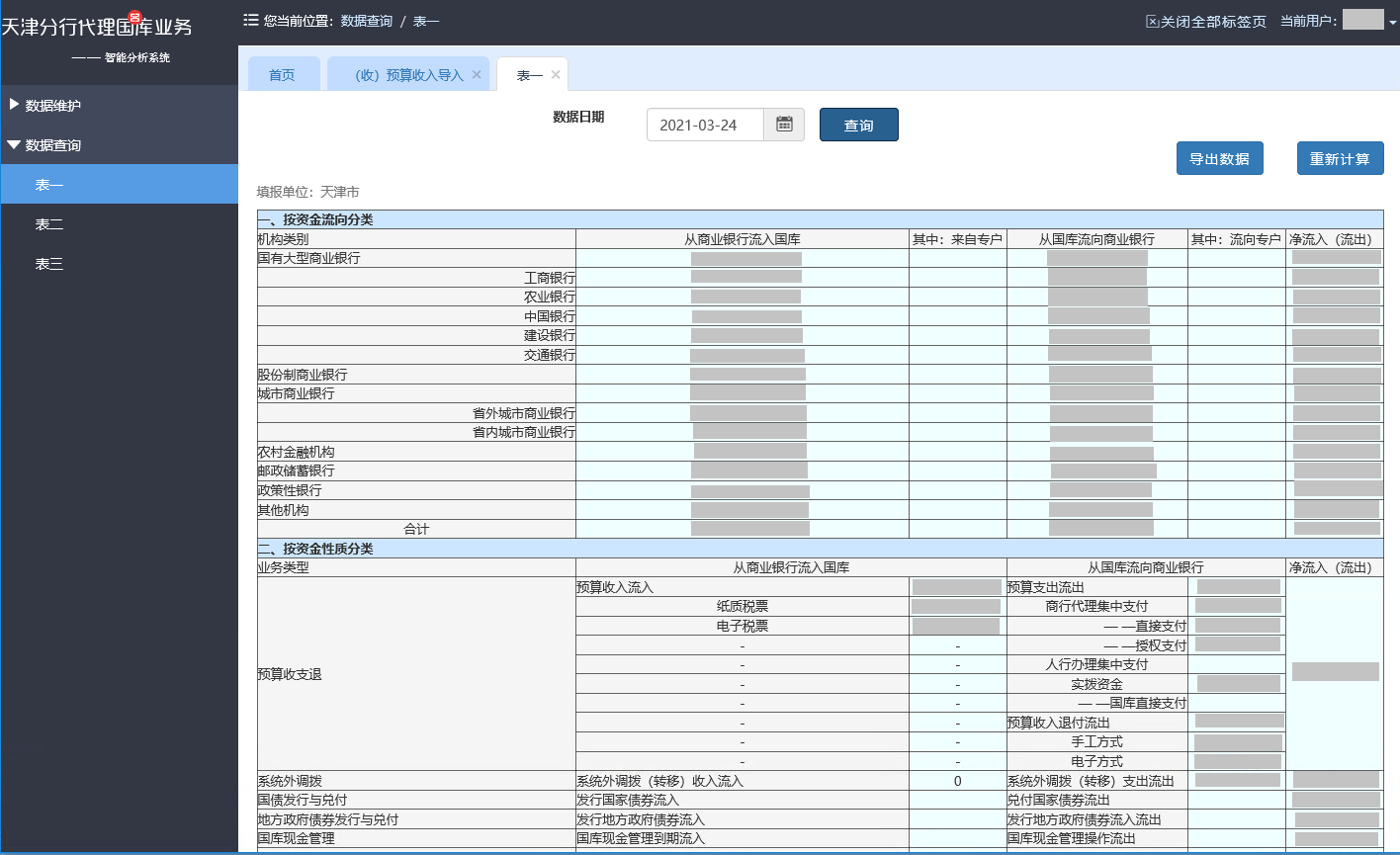Close the 预算收入导入 tab
The width and height of the screenshot is (1400, 855).
[x=477, y=74]
